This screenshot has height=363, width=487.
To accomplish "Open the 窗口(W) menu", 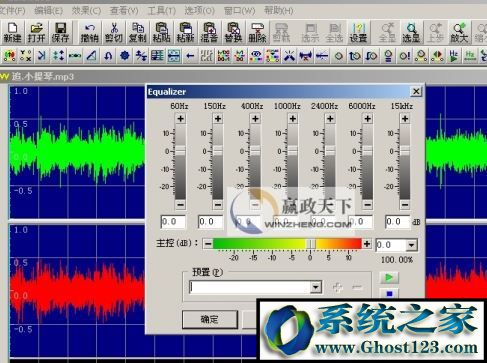I will (239, 11).
